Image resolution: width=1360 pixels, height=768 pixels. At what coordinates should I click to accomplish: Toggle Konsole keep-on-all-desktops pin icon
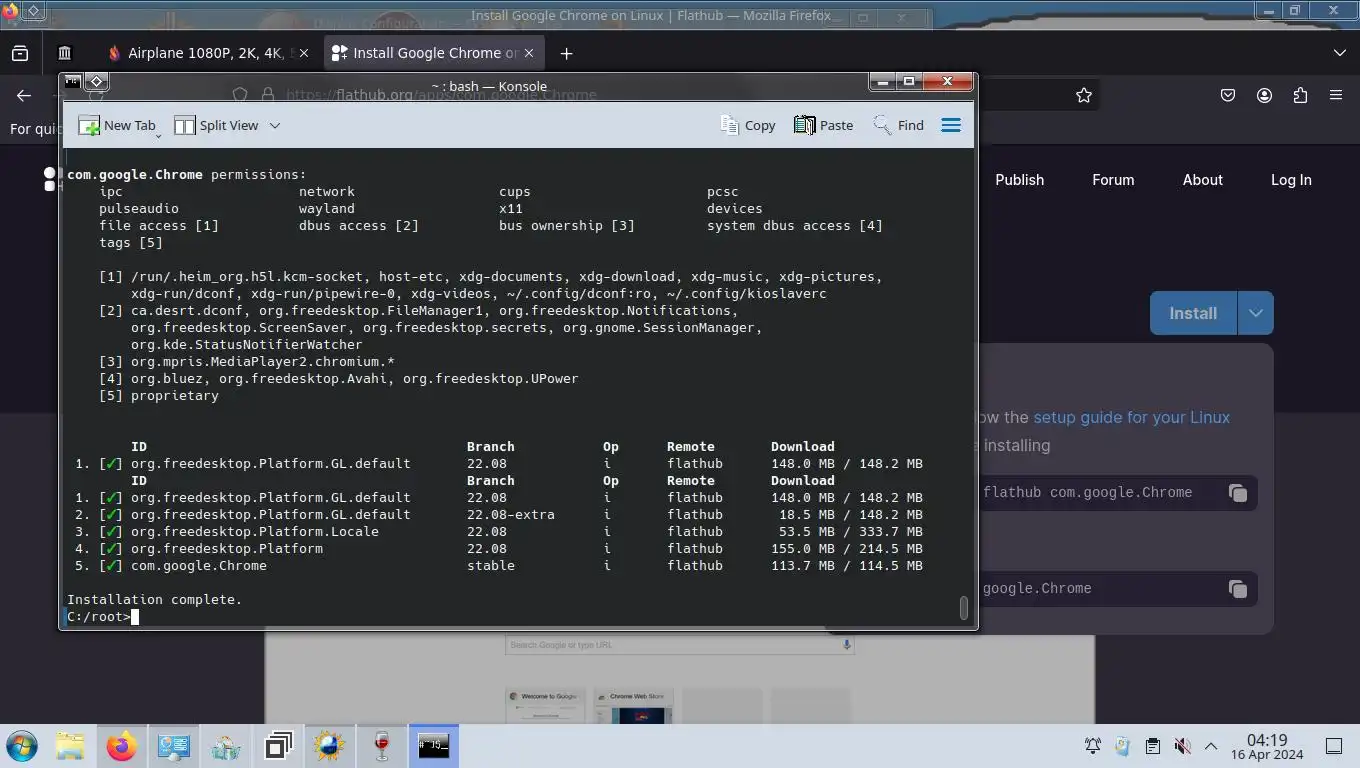[96, 81]
